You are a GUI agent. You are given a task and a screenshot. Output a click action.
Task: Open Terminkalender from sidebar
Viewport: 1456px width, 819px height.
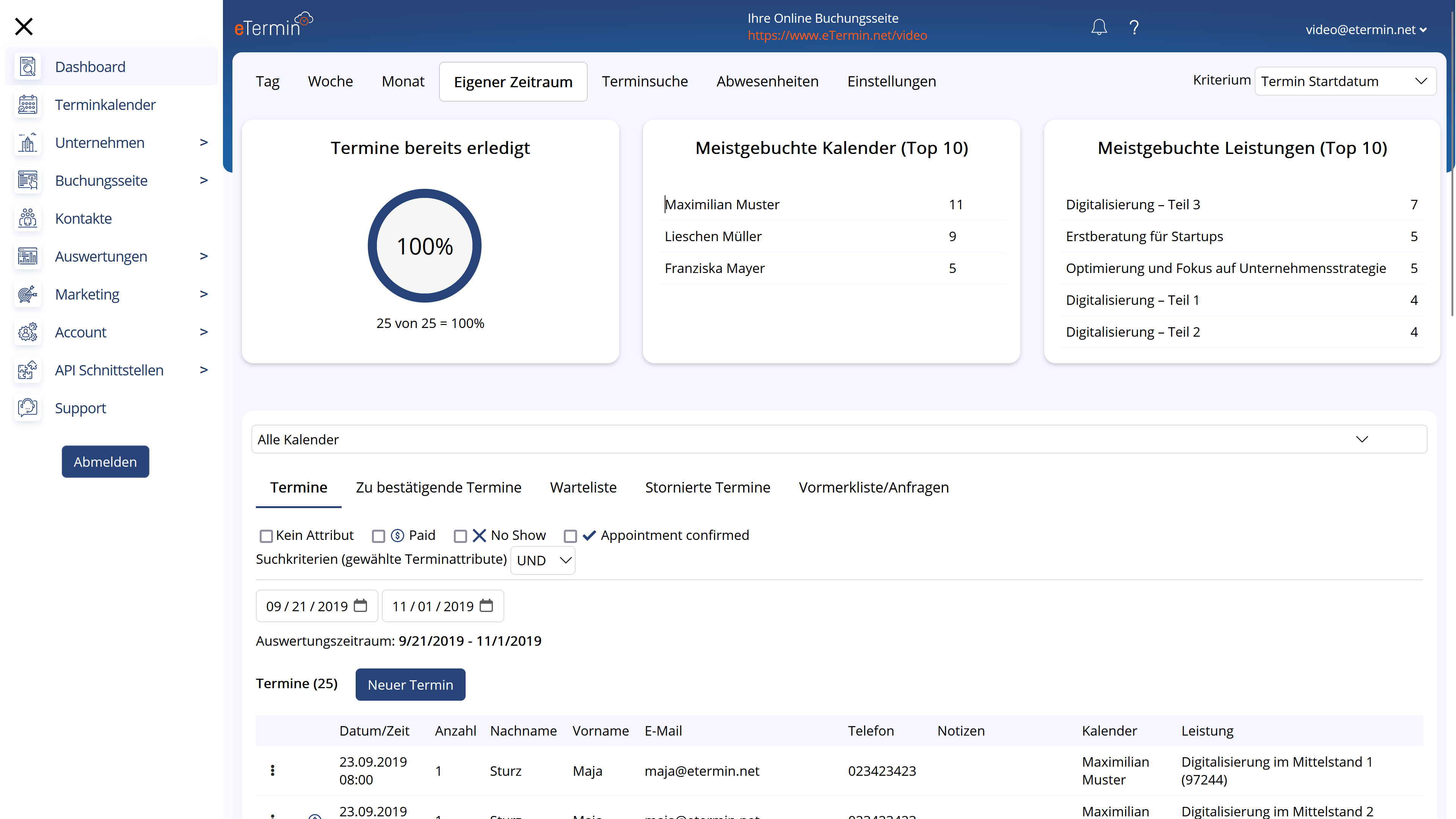(x=105, y=104)
